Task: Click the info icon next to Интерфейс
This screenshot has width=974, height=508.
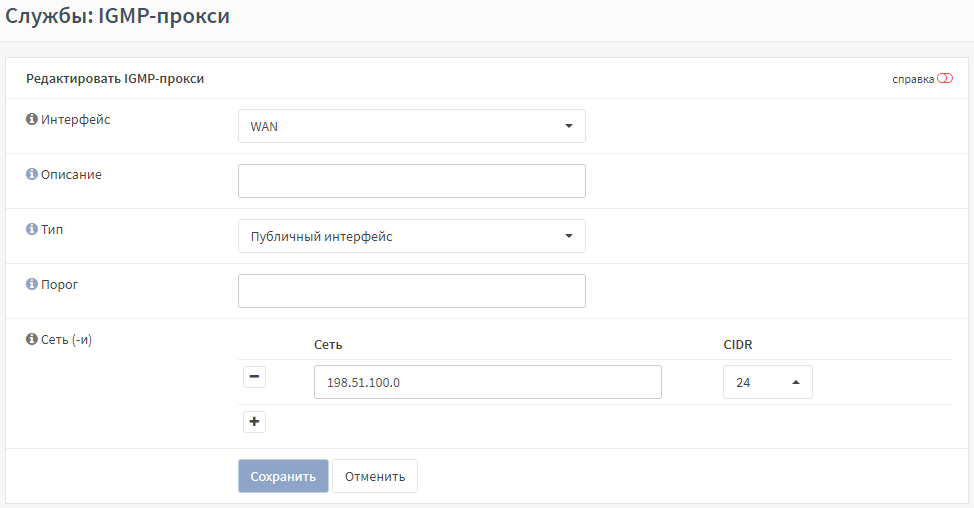Action: point(32,119)
